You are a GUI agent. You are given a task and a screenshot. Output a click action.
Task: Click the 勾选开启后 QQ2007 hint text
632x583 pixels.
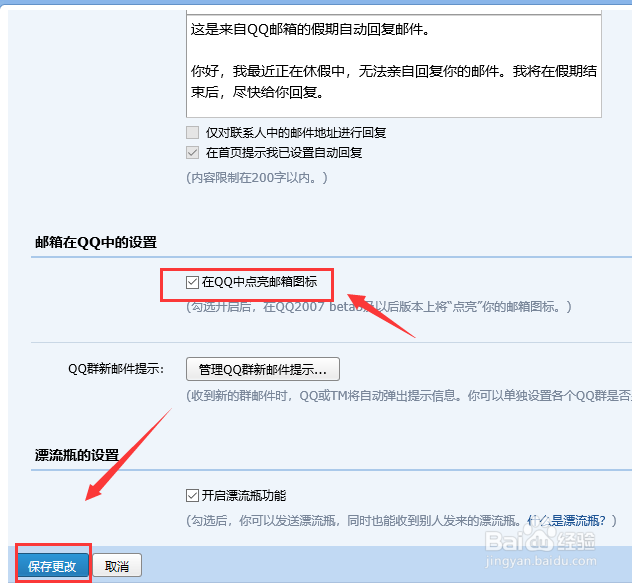point(379,307)
